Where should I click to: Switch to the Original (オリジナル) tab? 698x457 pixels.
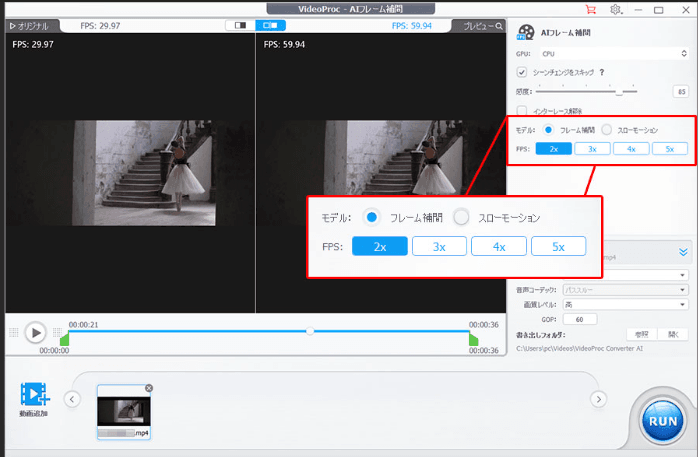pyautogui.click(x=28, y=25)
